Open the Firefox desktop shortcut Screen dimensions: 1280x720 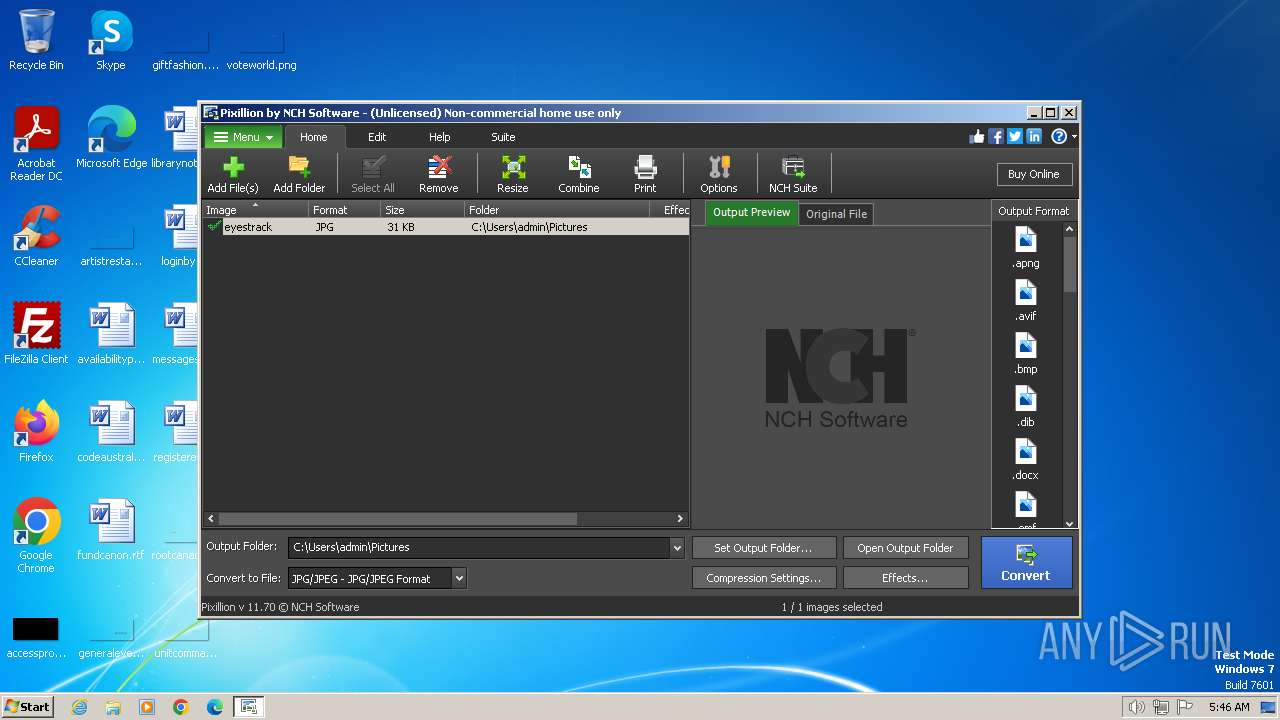[36, 432]
